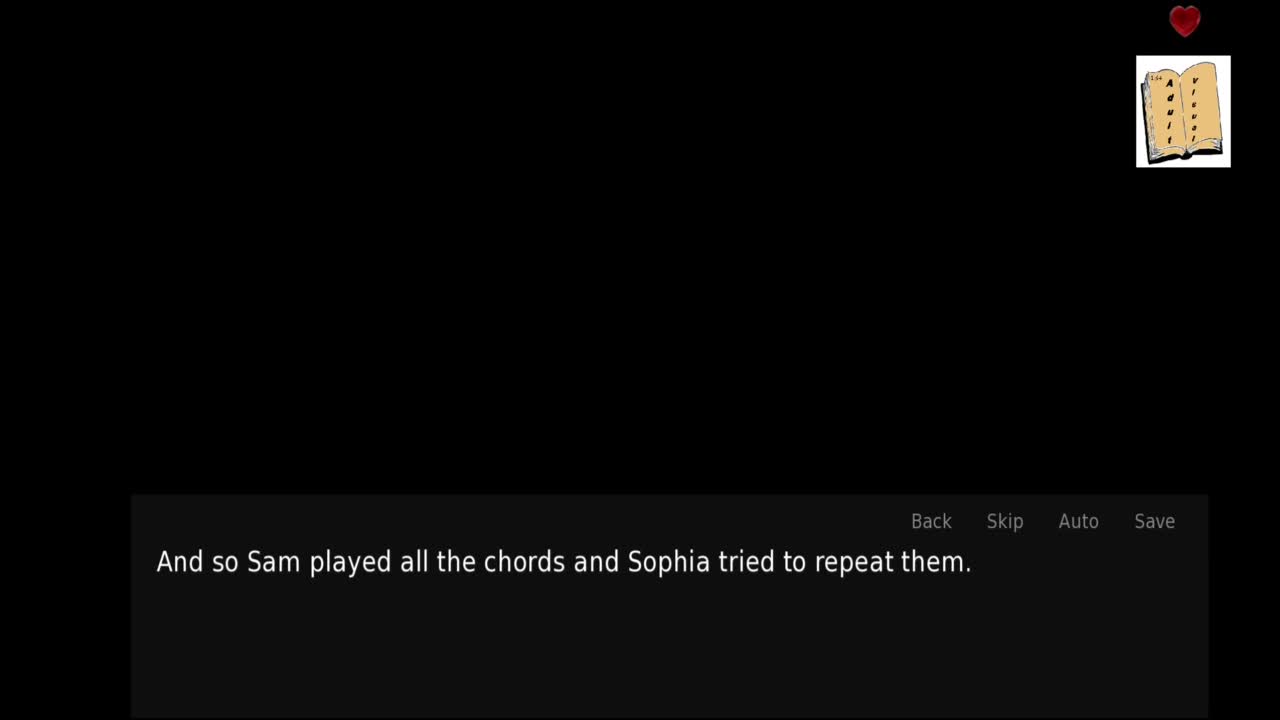Screen dimensions: 1280x720
Task: Enable Auto-advance for the dialogue
Action: pyautogui.click(x=1078, y=521)
